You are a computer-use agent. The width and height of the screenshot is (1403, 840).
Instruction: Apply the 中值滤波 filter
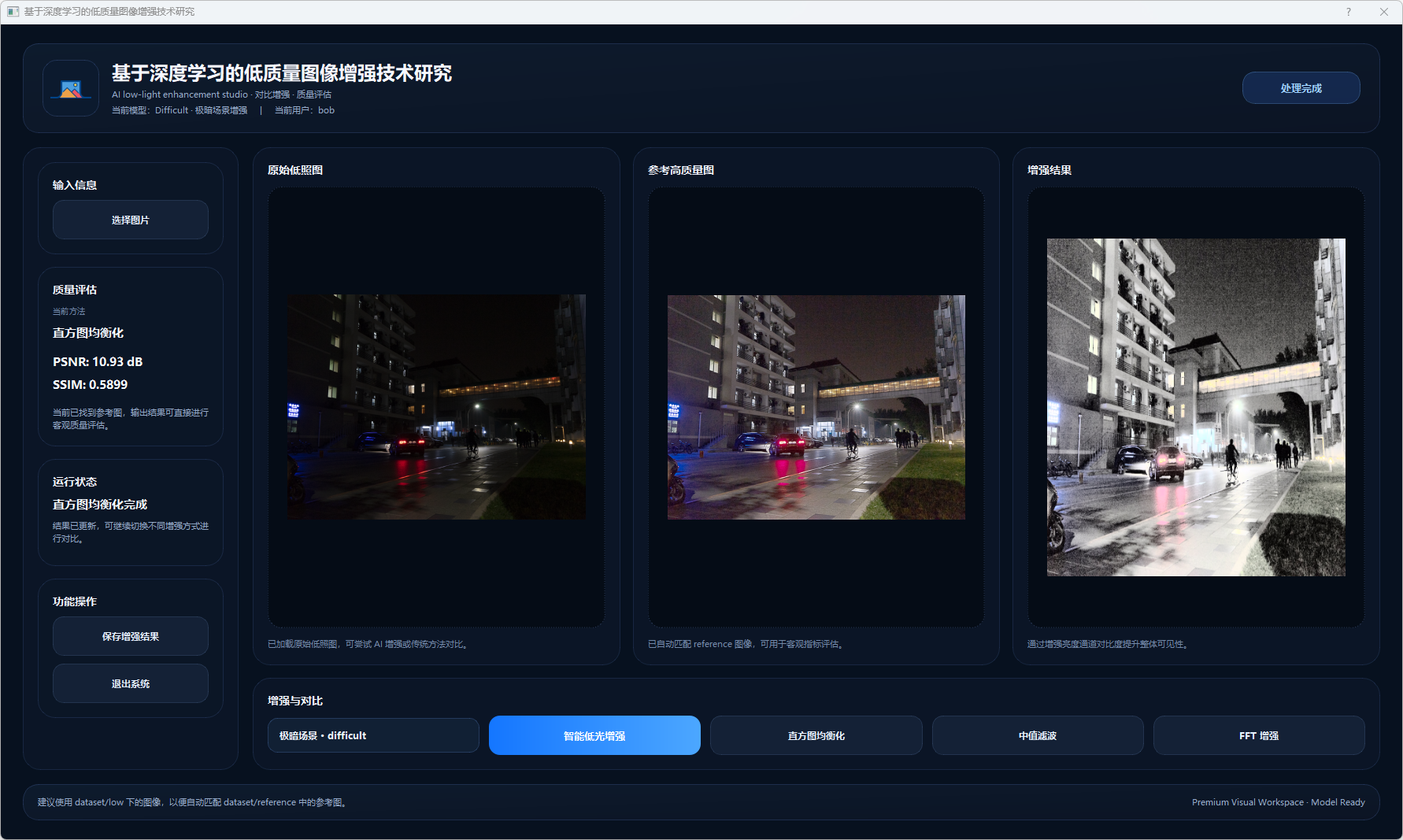[x=1037, y=735]
